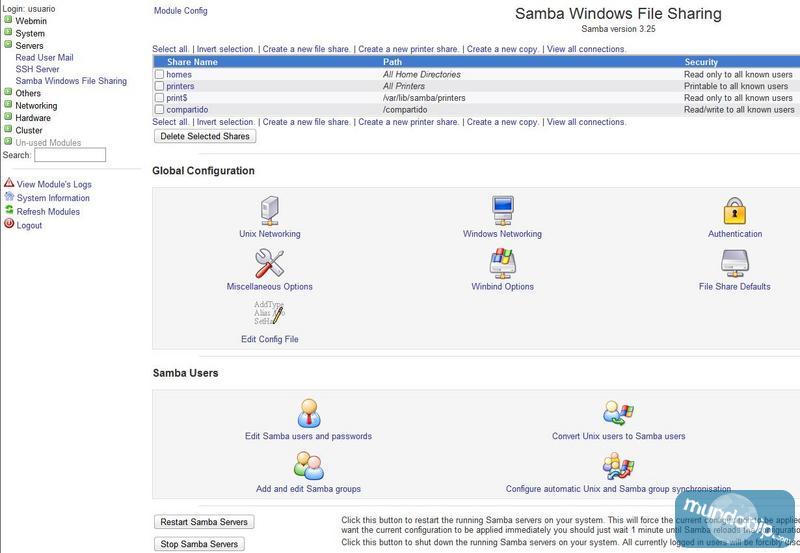Screen dimensions: 800x553
Task: Open the Unix Networking icon
Action: [x=269, y=211]
